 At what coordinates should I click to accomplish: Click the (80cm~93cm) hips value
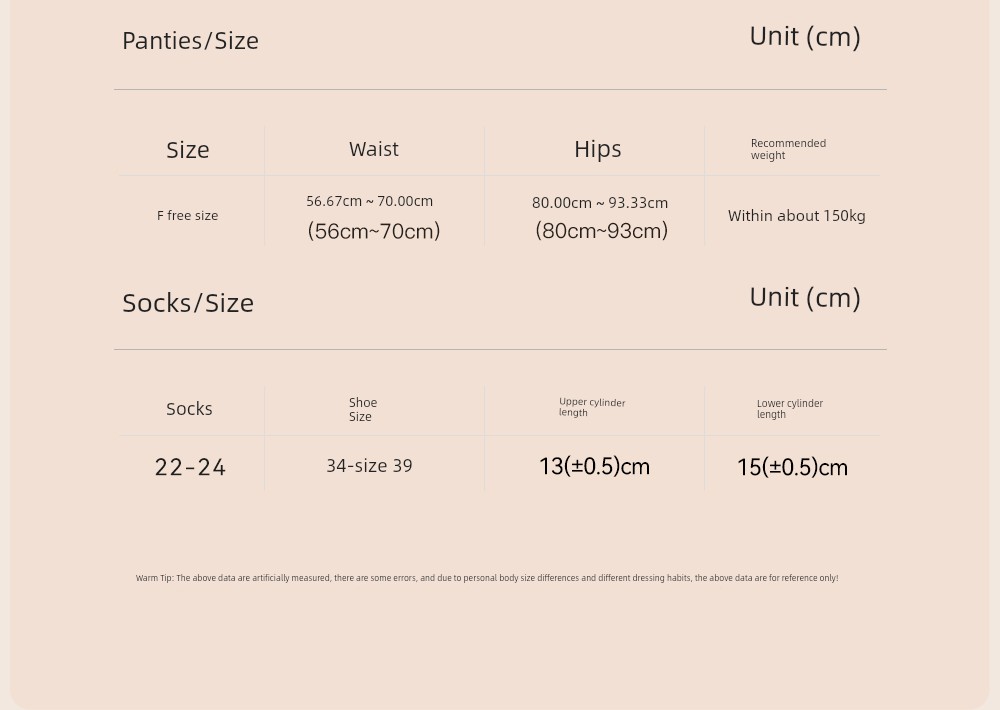(601, 231)
